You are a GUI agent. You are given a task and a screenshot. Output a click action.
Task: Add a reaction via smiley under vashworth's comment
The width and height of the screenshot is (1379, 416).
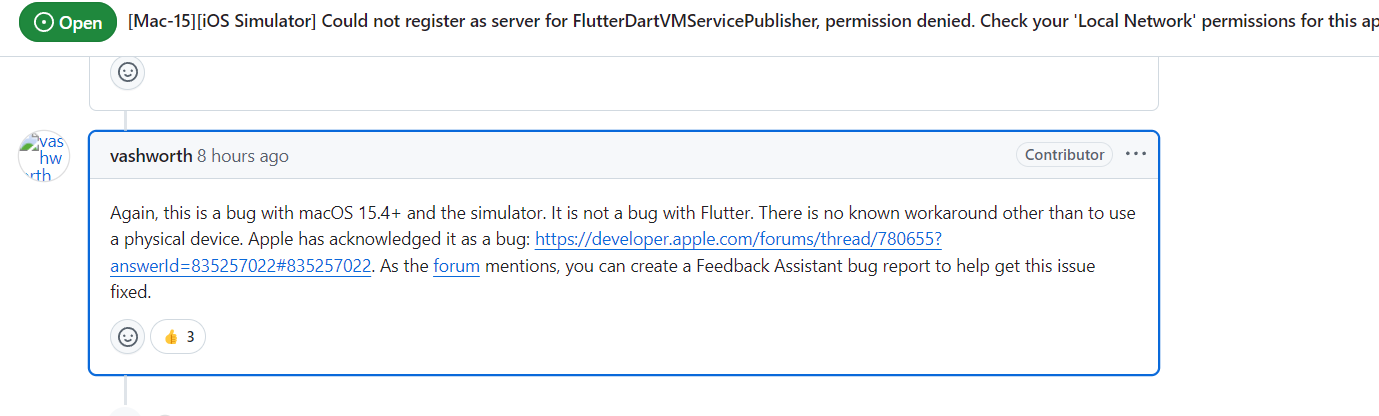pos(127,337)
